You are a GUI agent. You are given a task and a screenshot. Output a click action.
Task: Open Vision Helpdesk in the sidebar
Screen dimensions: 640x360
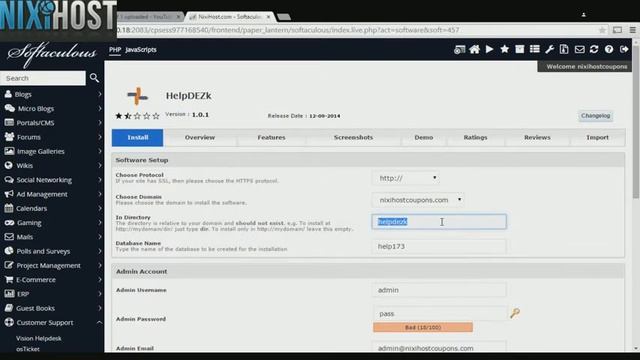39,338
